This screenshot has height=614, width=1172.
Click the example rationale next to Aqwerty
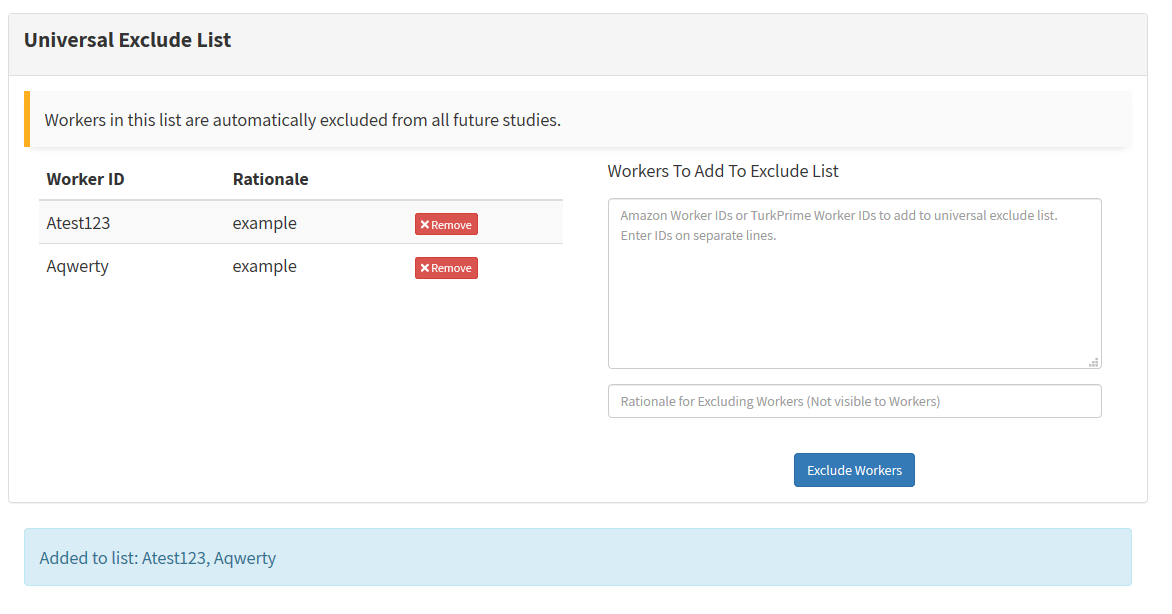264,267
